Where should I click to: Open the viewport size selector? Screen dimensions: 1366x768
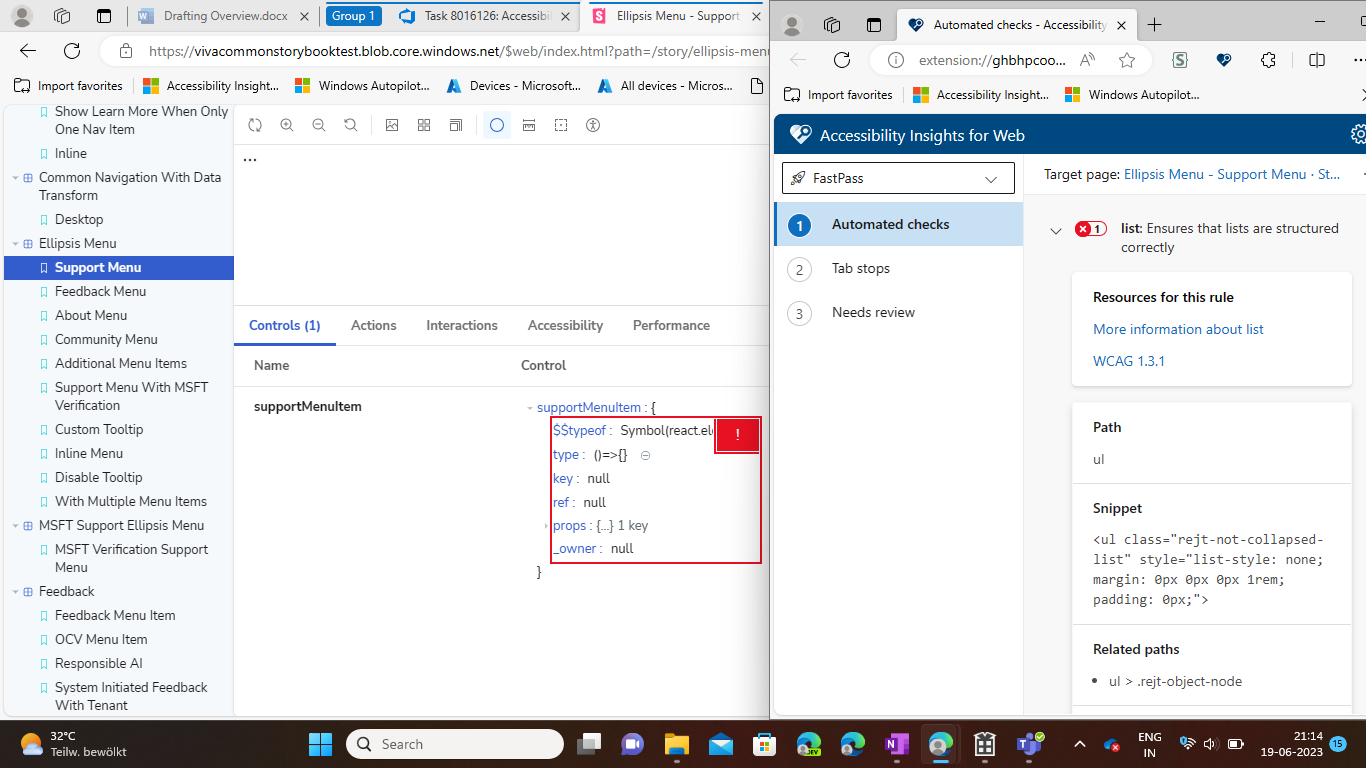pyautogui.click(x=455, y=125)
